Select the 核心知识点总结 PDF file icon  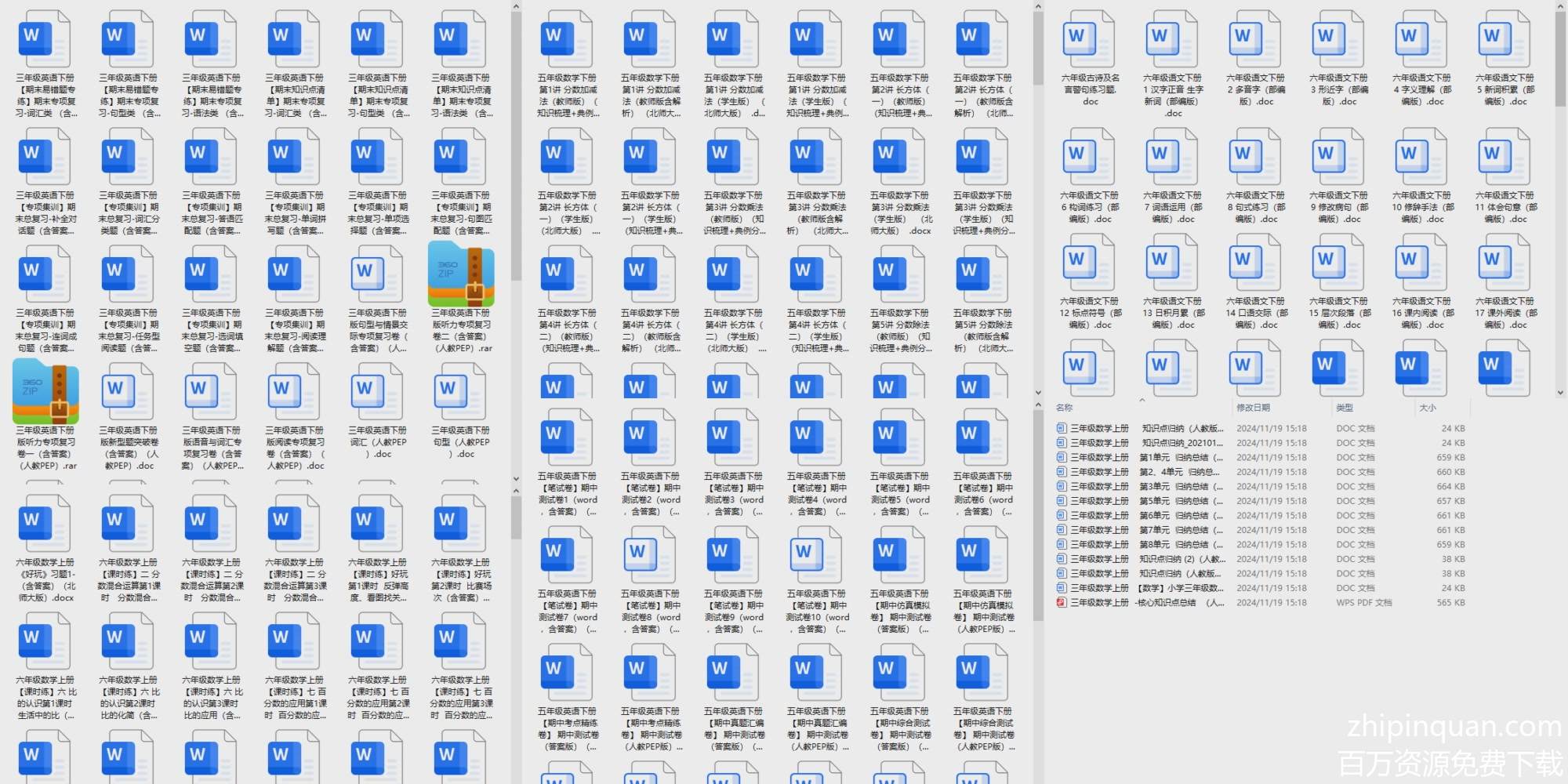point(1062,603)
